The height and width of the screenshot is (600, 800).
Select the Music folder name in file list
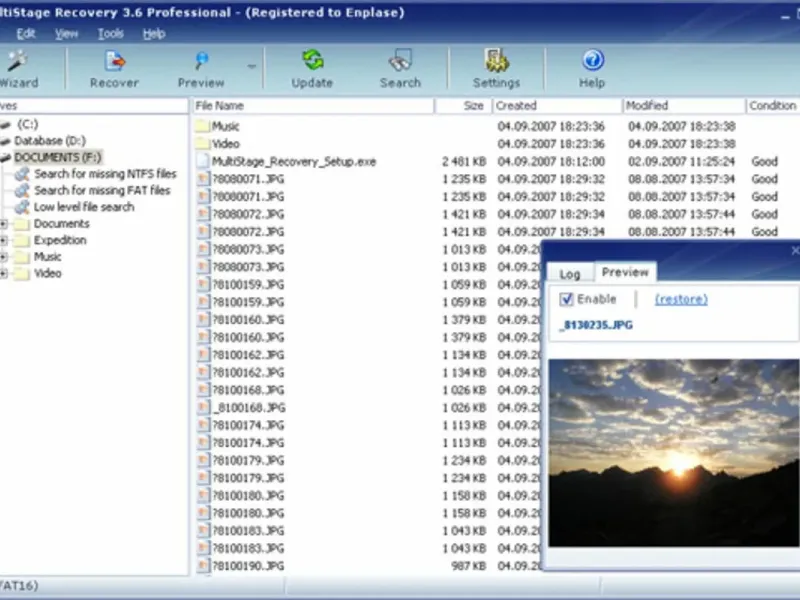click(x=226, y=126)
